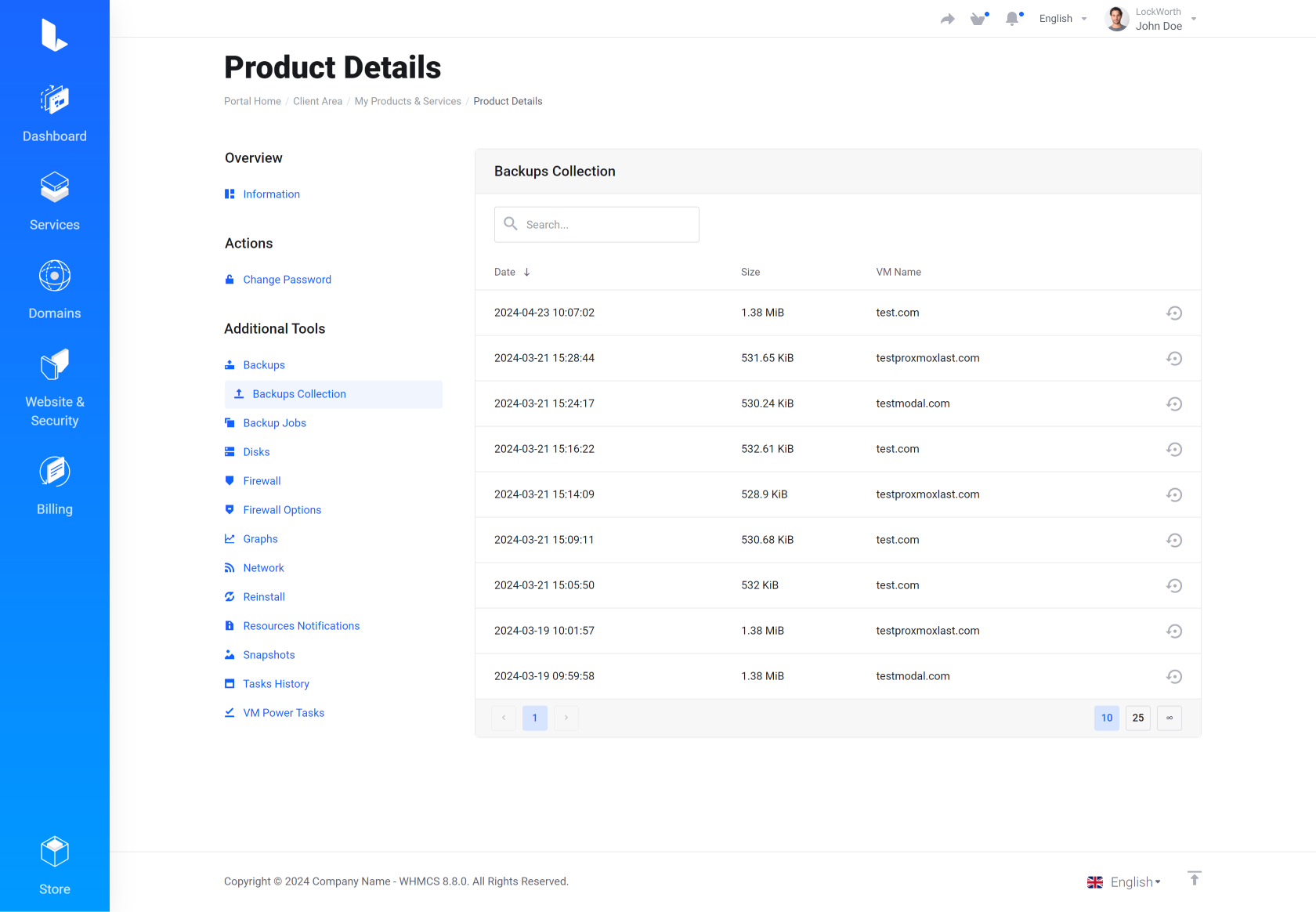Viewport: 1316px width, 912px height.
Task: Click size cell 531.65 KiB
Action: click(x=768, y=358)
